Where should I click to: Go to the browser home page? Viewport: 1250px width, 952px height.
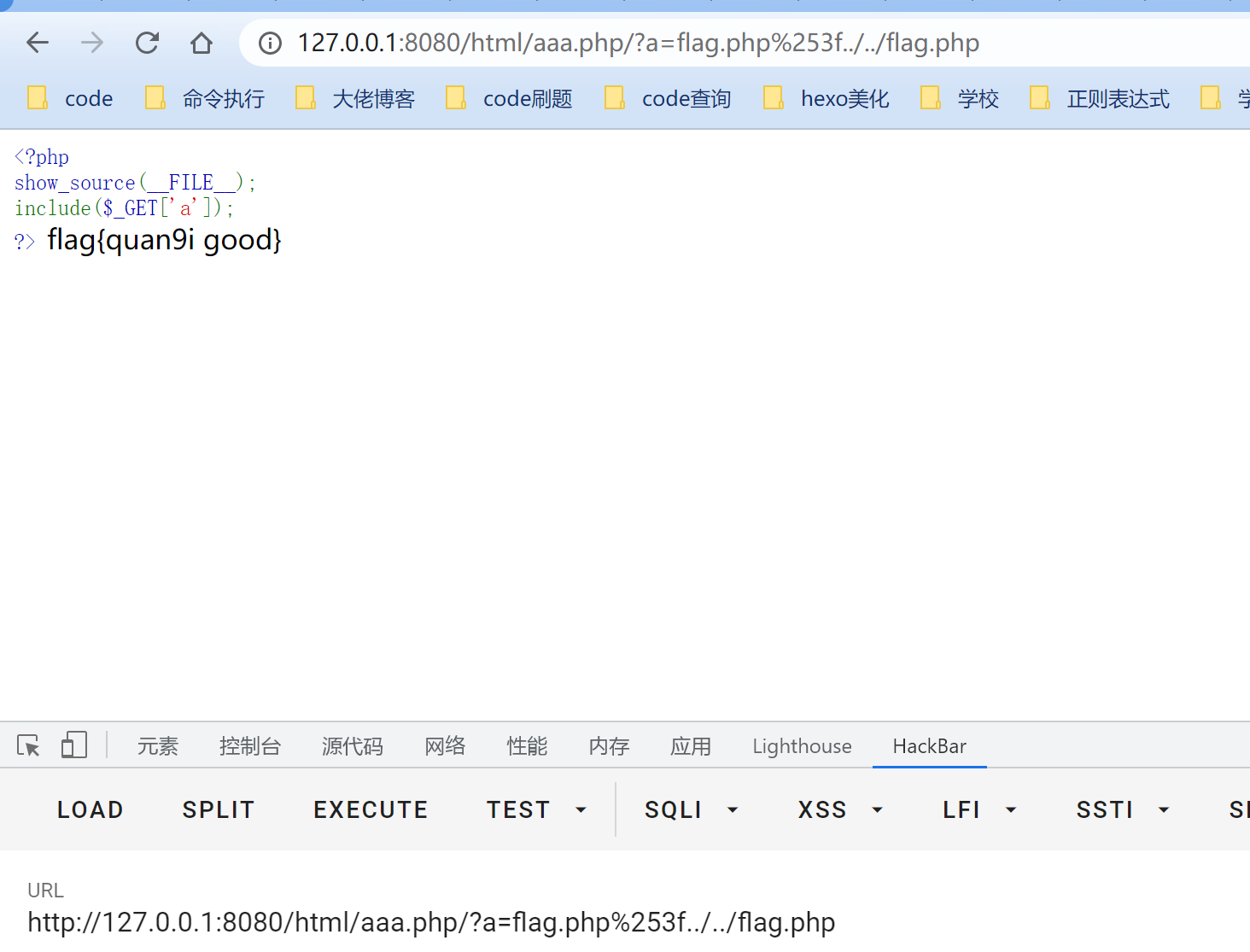(x=202, y=43)
